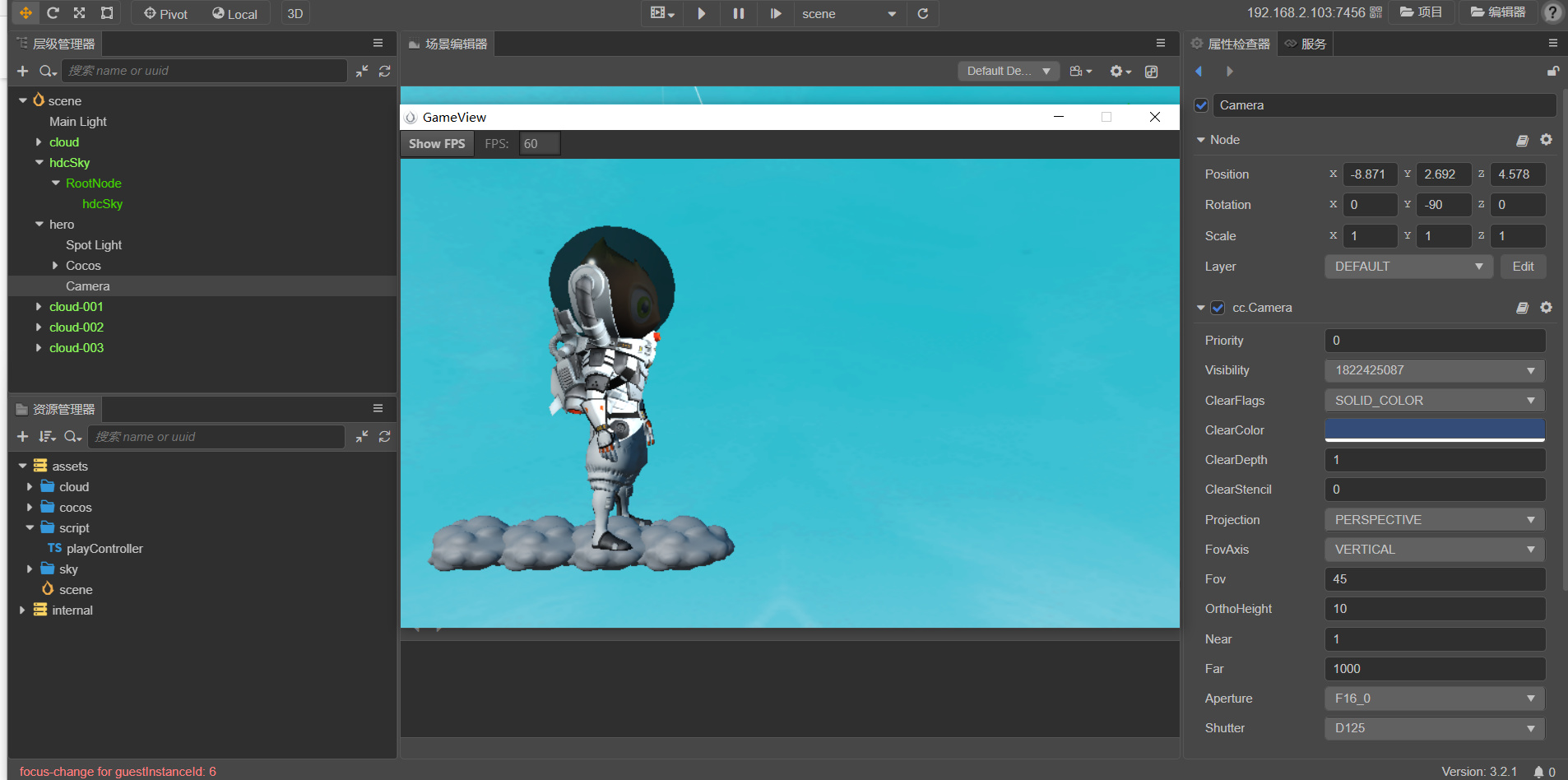This screenshot has height=780, width=1568.
Task: Show the preview QR code
Action: pos(1375,12)
